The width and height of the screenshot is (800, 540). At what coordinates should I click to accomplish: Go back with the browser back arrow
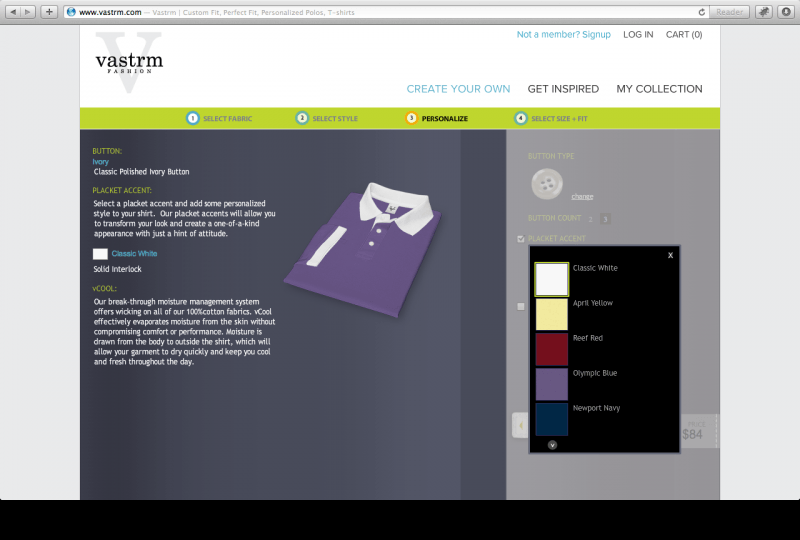(x=13, y=12)
